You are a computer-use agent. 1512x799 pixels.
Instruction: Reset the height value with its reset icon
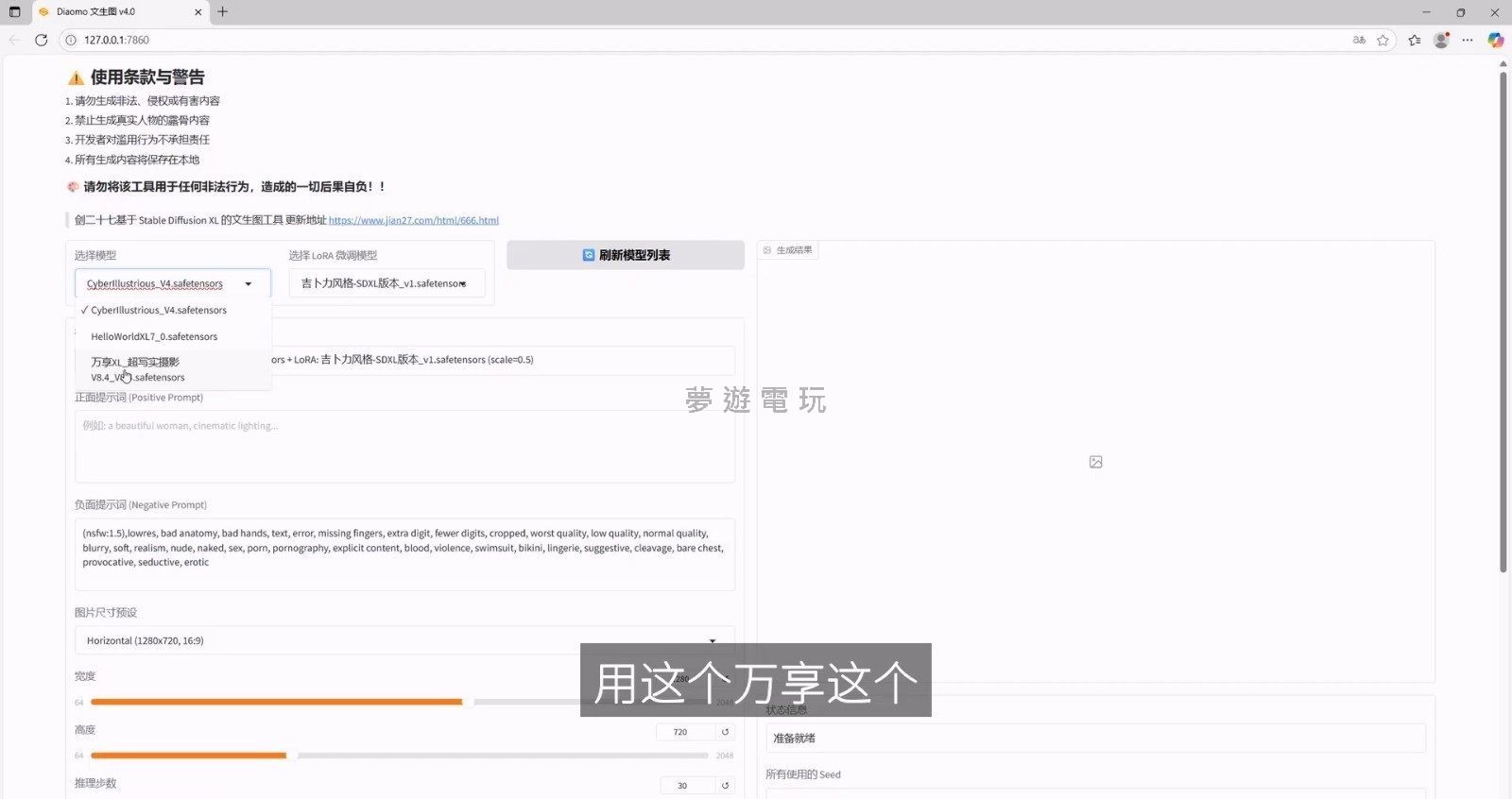725,732
